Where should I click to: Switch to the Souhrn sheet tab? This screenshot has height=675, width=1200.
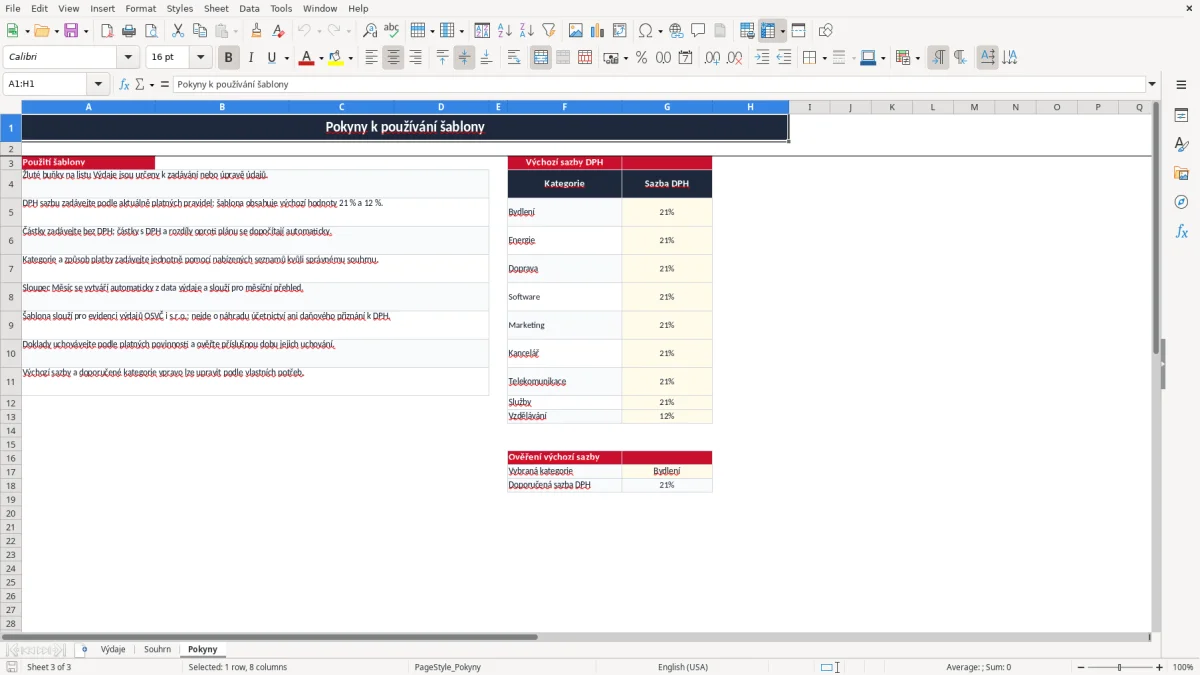[157, 650]
